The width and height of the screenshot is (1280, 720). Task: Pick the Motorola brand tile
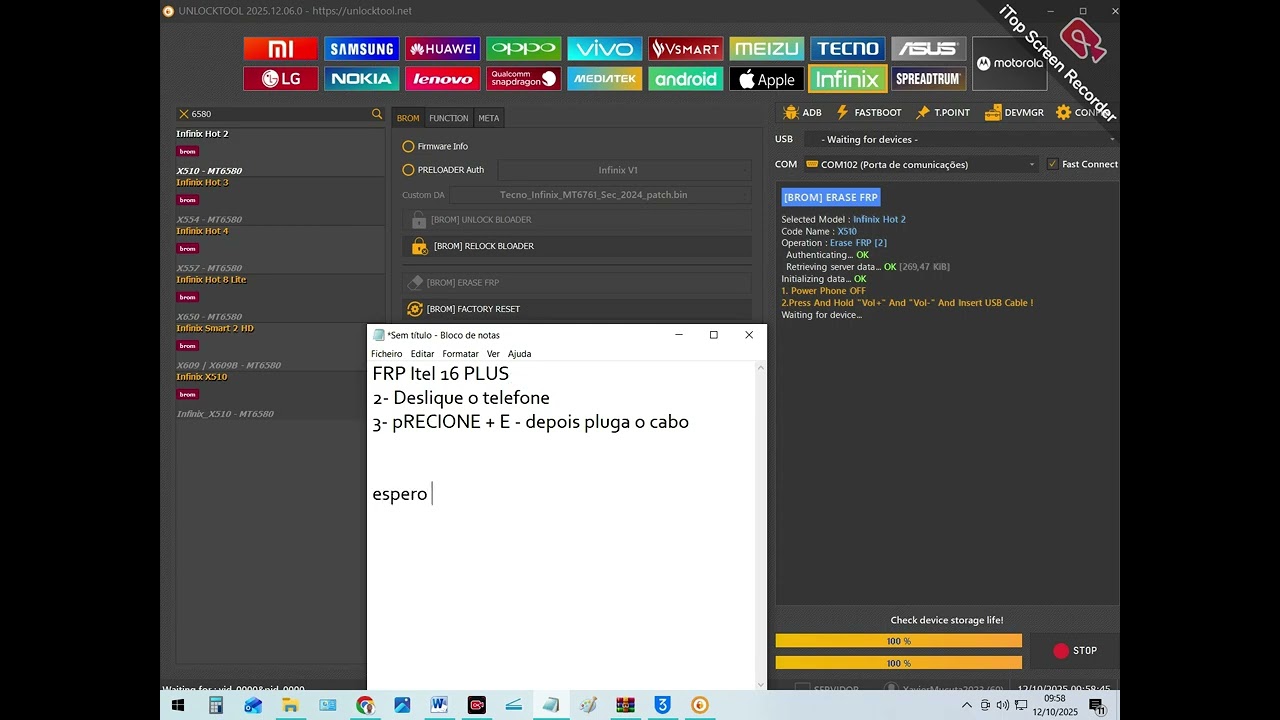[x=1010, y=64]
